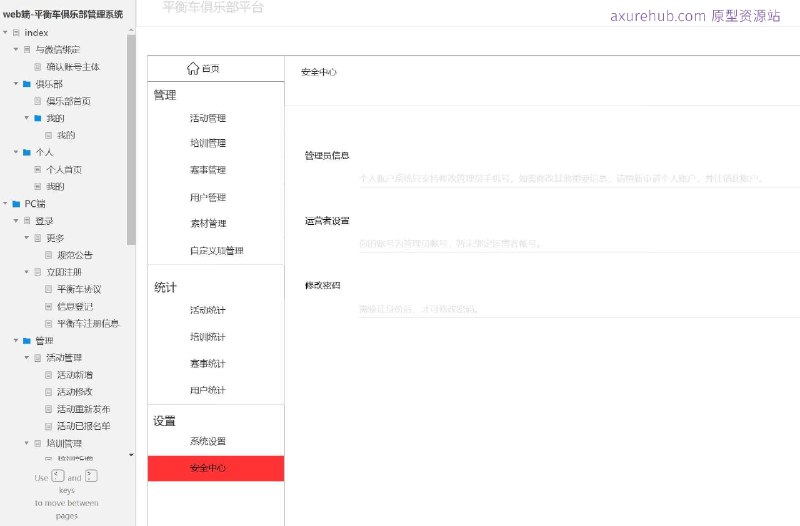This screenshot has height=526, width=800.
Task: Click the 管理员信息 section label
Action: pyautogui.click(x=327, y=155)
